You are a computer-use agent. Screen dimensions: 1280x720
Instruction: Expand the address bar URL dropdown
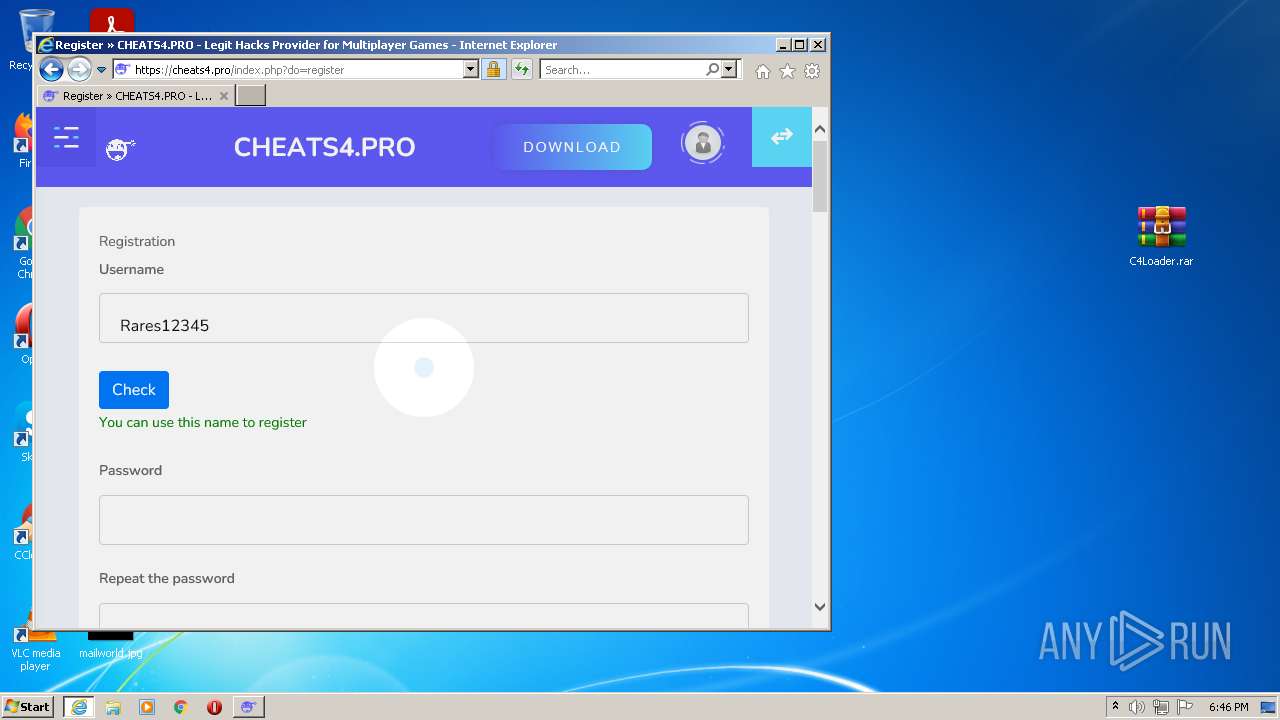471,70
